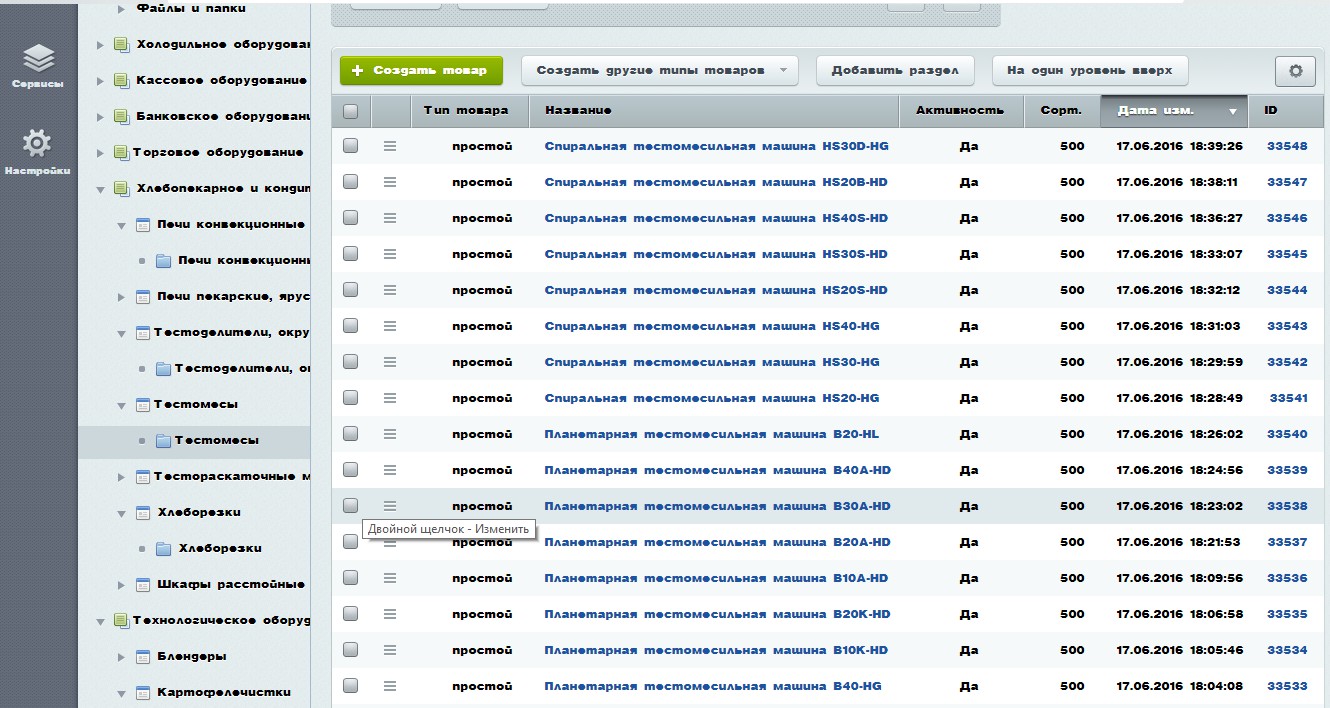The width and height of the screenshot is (1330, 708).
Task: Sort by Дата изм. column header
Action: [1174, 111]
